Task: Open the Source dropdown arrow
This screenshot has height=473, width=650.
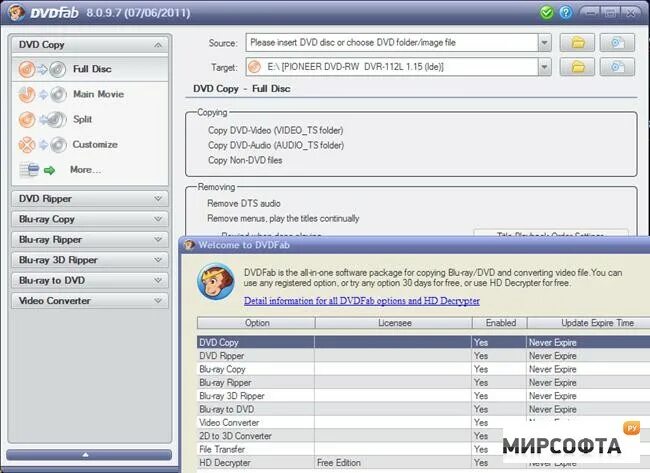Action: tap(544, 43)
